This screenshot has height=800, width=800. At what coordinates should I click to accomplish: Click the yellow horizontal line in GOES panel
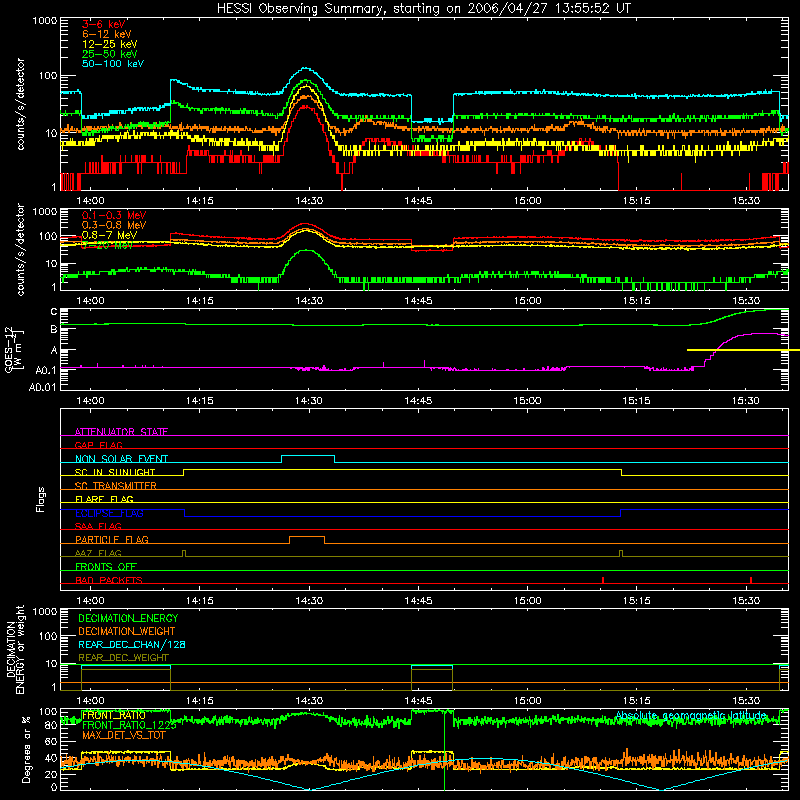(x=743, y=350)
